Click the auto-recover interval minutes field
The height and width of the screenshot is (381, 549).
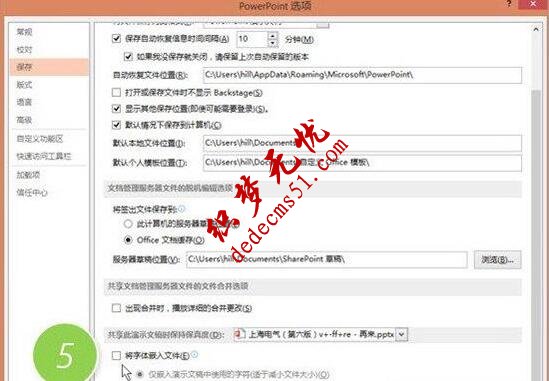click(252, 39)
